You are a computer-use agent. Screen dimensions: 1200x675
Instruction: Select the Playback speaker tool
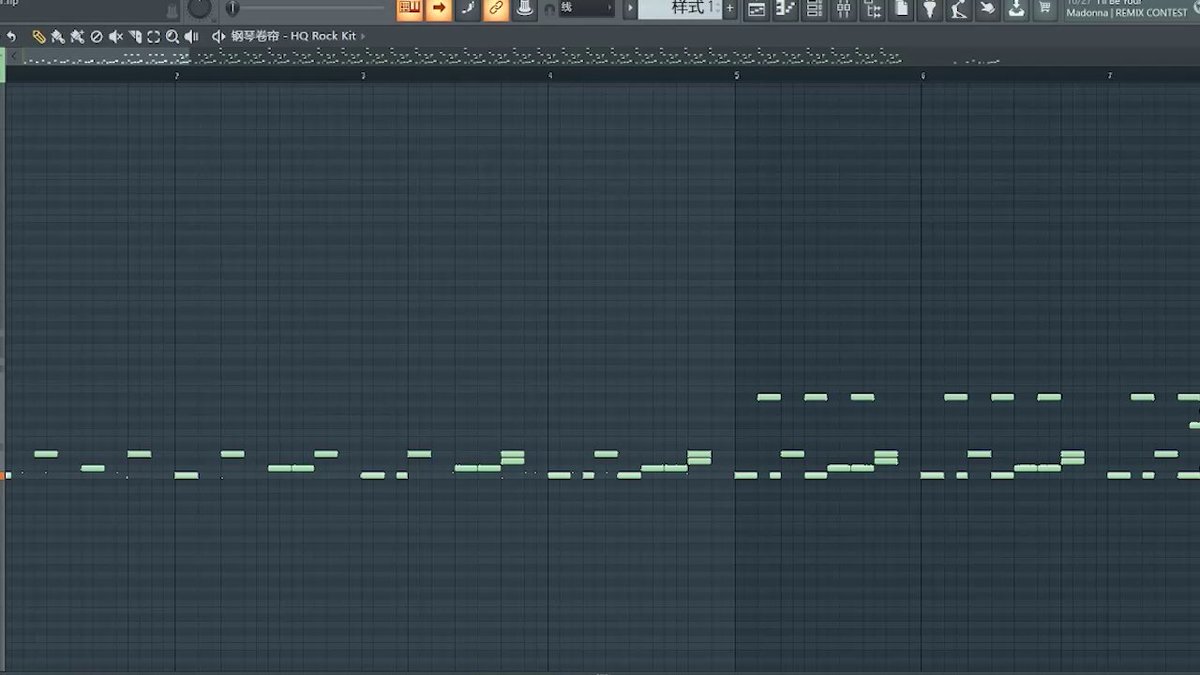pyautogui.click(x=191, y=36)
